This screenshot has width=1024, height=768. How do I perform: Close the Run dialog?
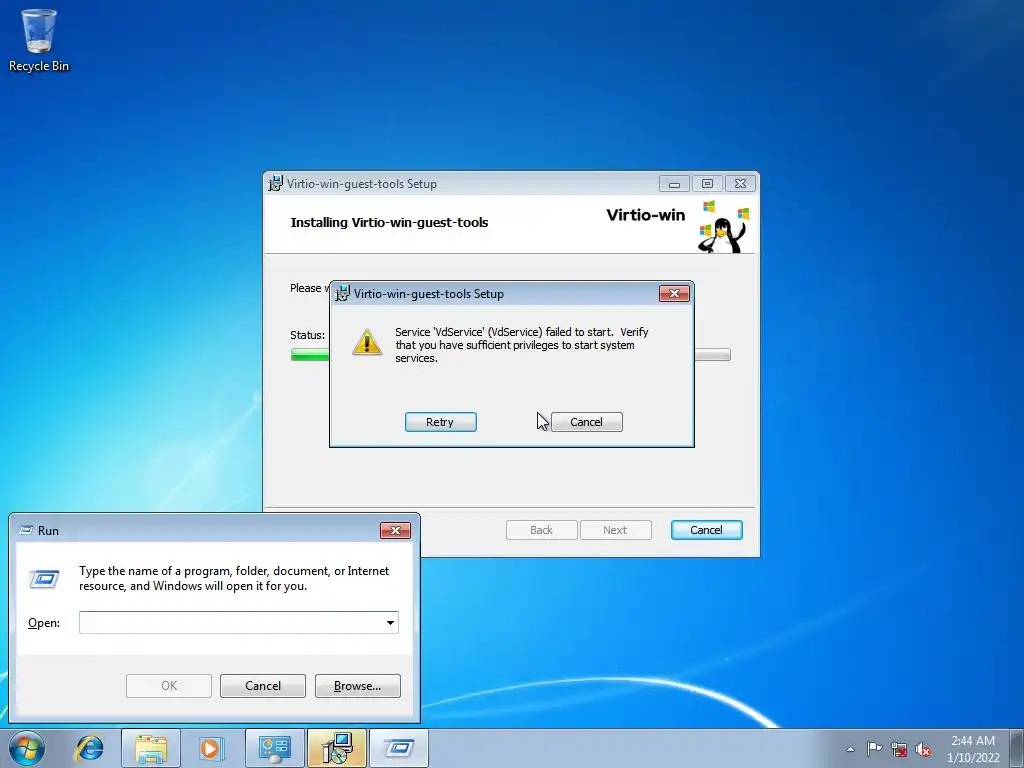(x=395, y=530)
